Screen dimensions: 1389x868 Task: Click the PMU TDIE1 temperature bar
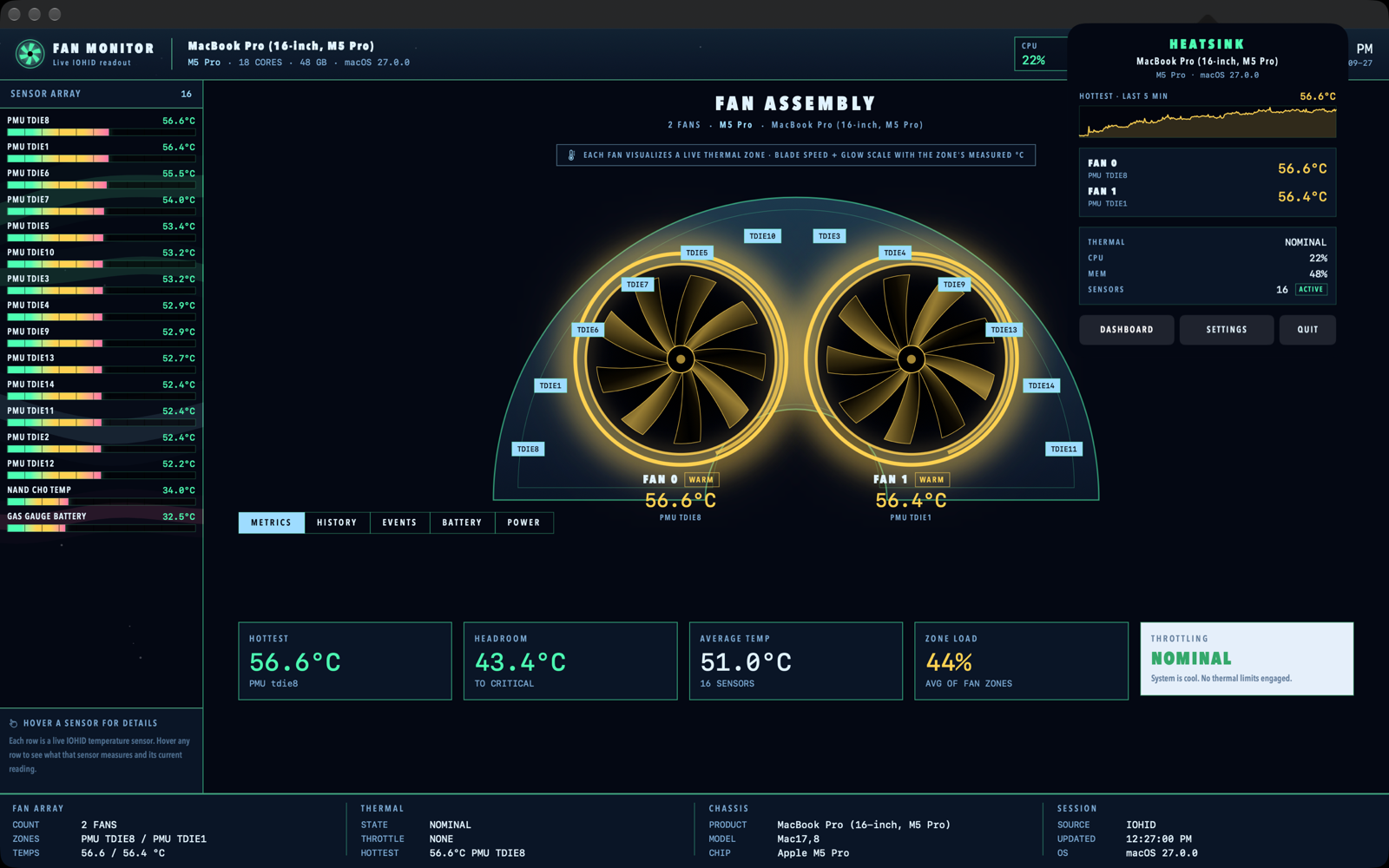tap(101, 159)
